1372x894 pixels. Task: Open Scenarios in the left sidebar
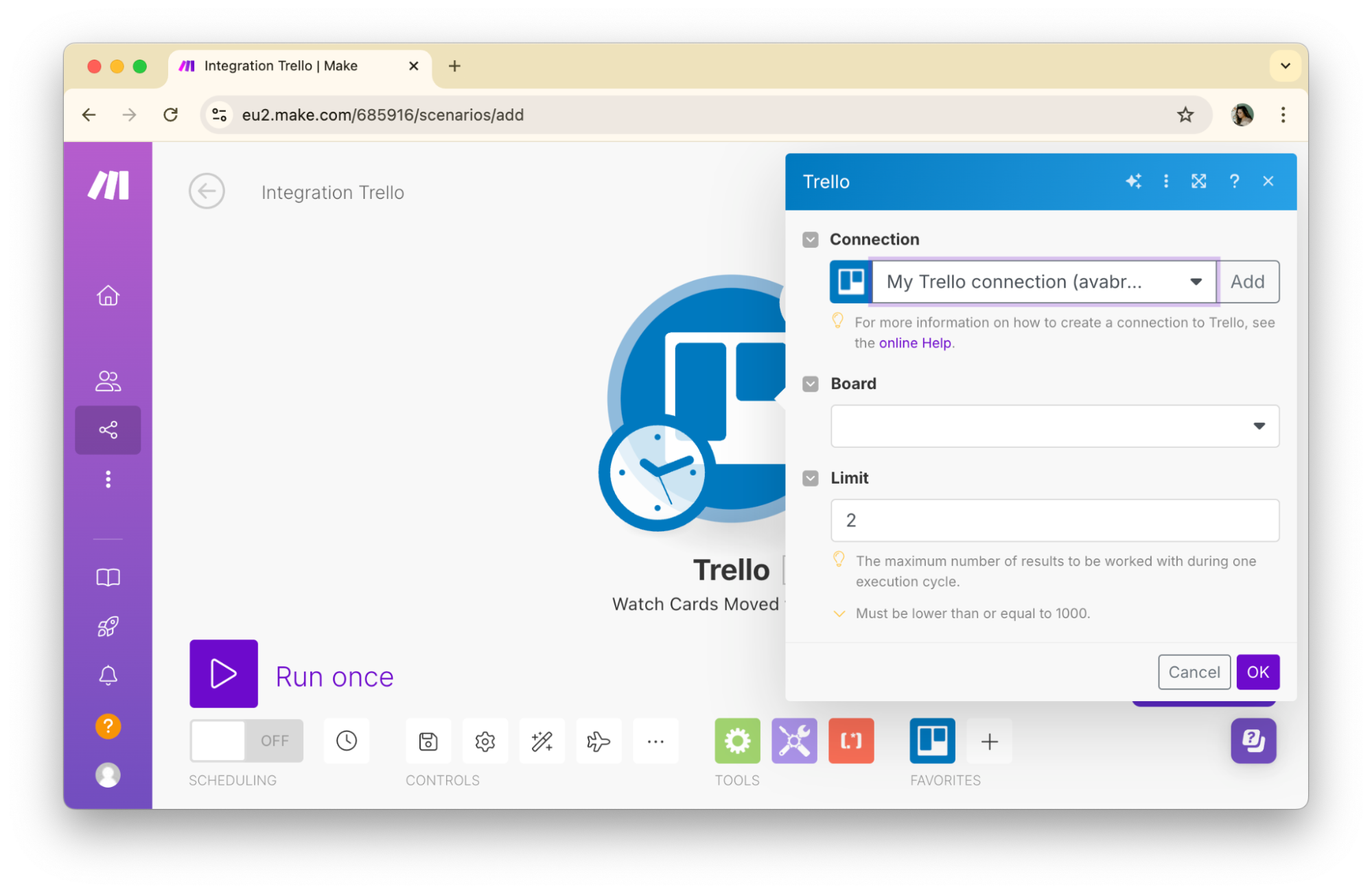pyautogui.click(x=108, y=430)
